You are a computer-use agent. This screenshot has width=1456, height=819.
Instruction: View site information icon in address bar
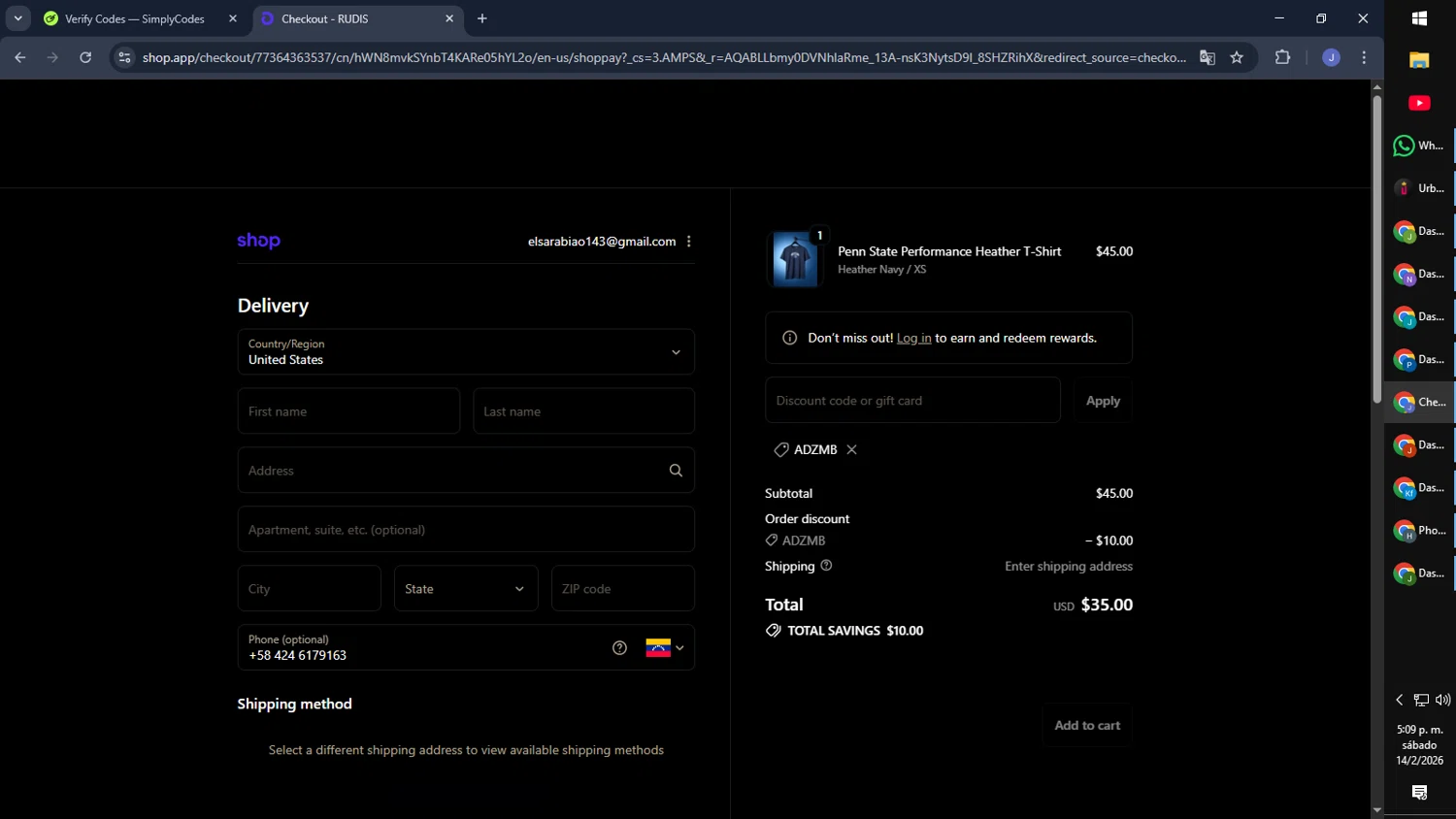[x=124, y=58]
